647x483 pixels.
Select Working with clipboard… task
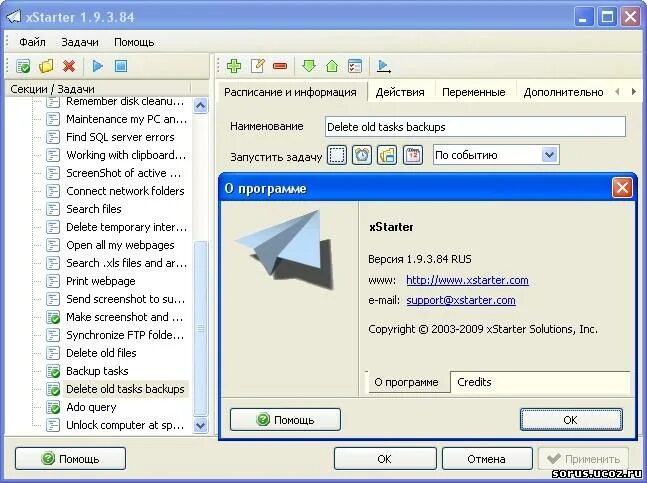point(126,155)
